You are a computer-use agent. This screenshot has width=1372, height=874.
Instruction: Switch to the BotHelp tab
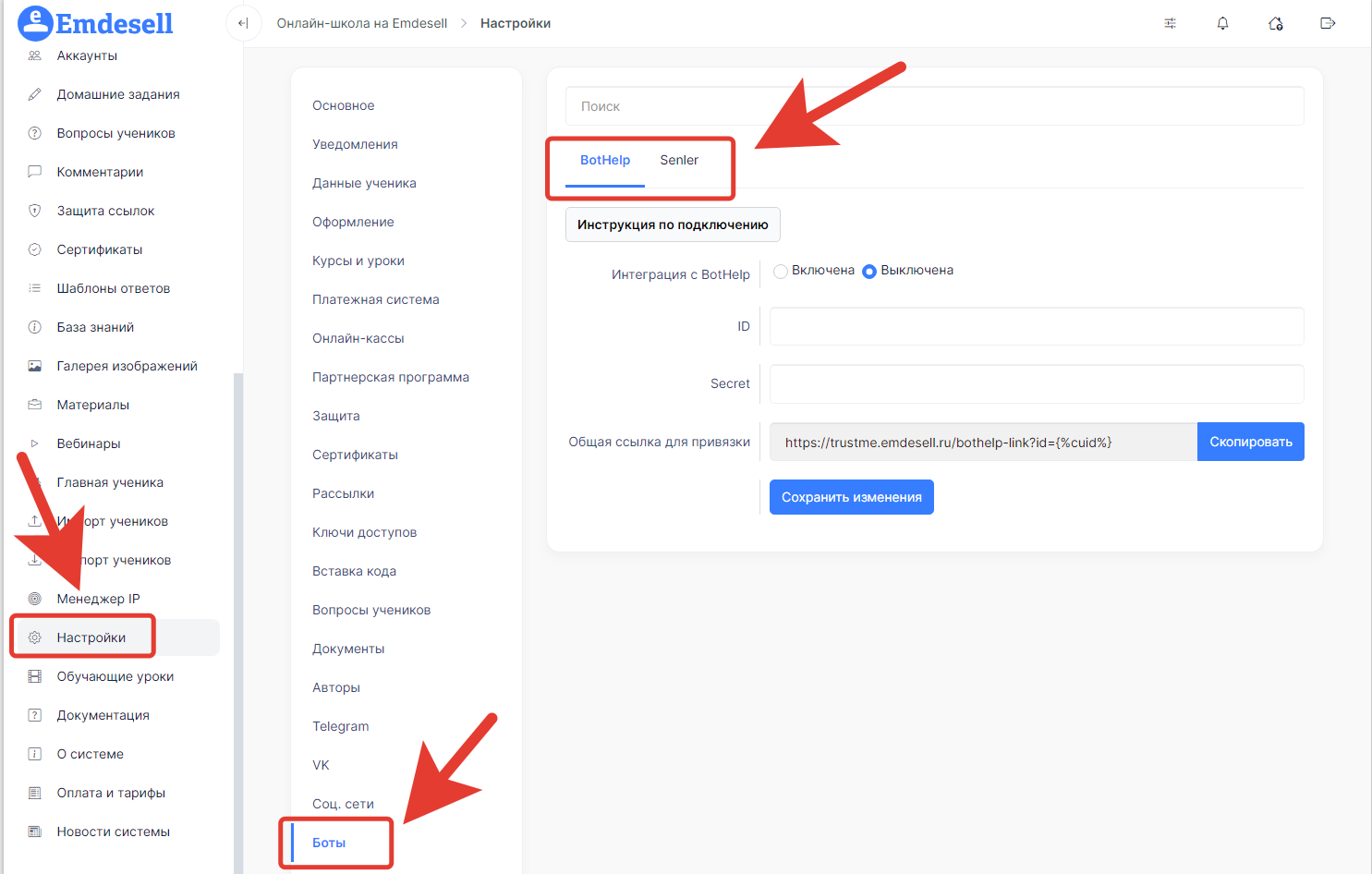(x=605, y=160)
